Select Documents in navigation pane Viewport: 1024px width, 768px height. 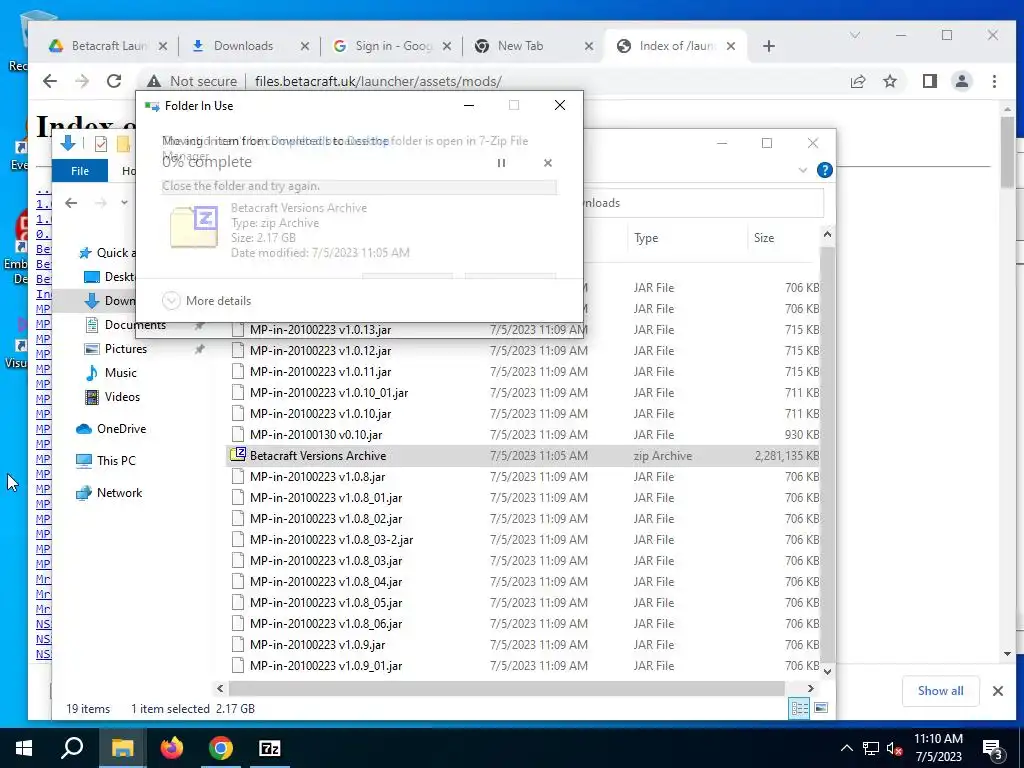click(x=135, y=325)
